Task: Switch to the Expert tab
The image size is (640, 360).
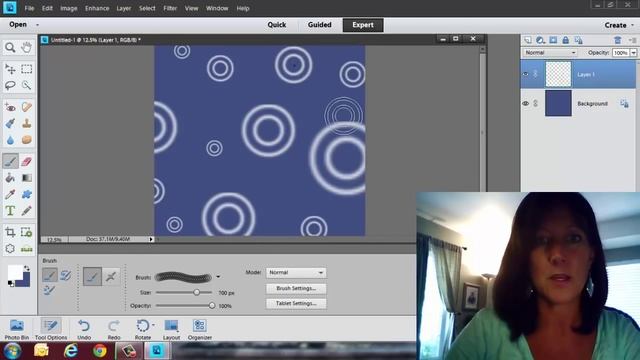Action: 363,25
